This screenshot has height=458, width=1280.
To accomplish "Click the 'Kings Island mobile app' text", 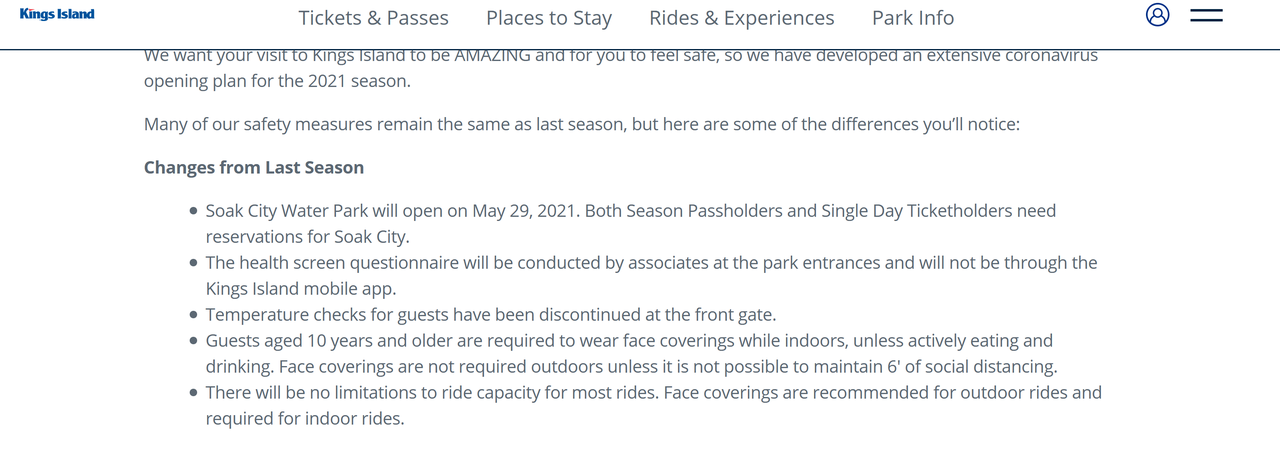I will point(301,289).
